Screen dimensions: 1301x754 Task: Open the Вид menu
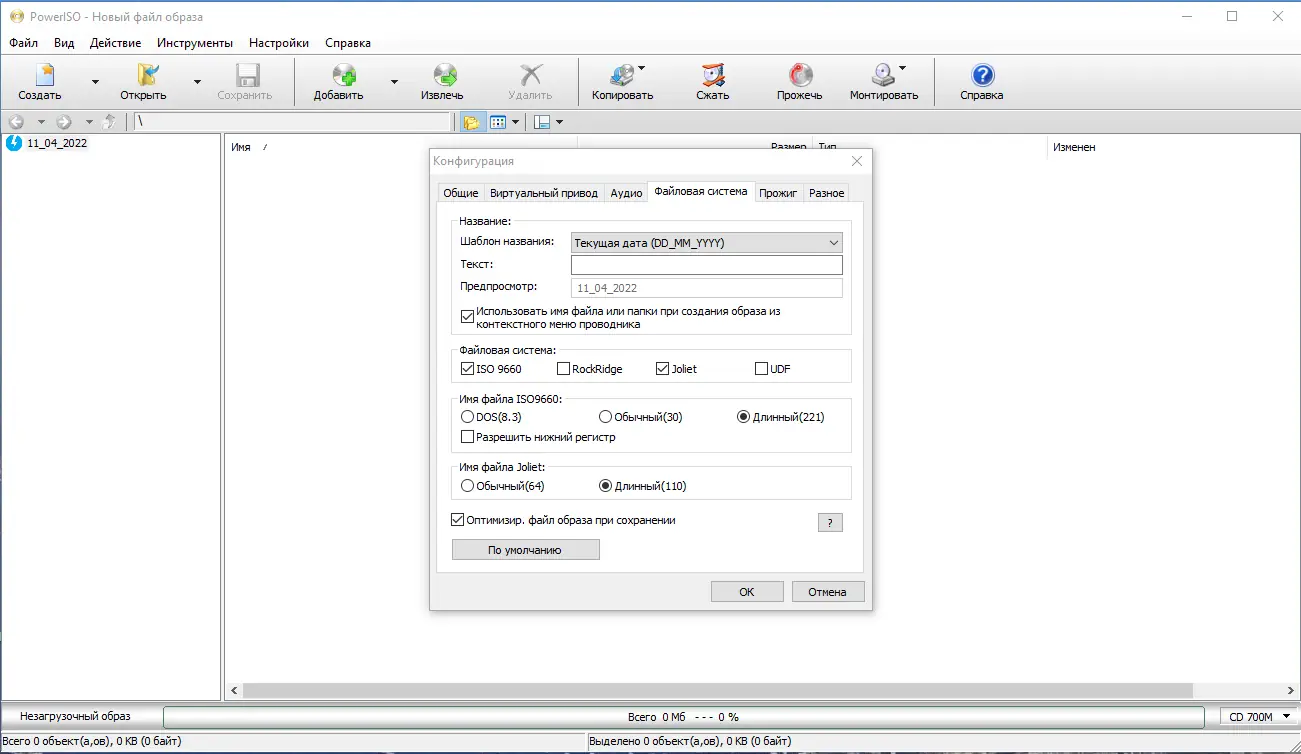[x=64, y=43]
